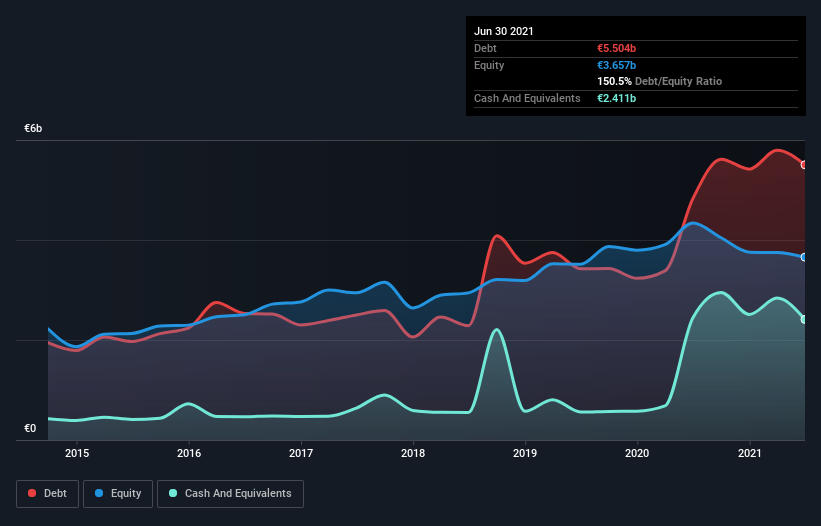The height and width of the screenshot is (526, 821).
Task: Click the 2017 x-axis label
Action: coord(301,453)
